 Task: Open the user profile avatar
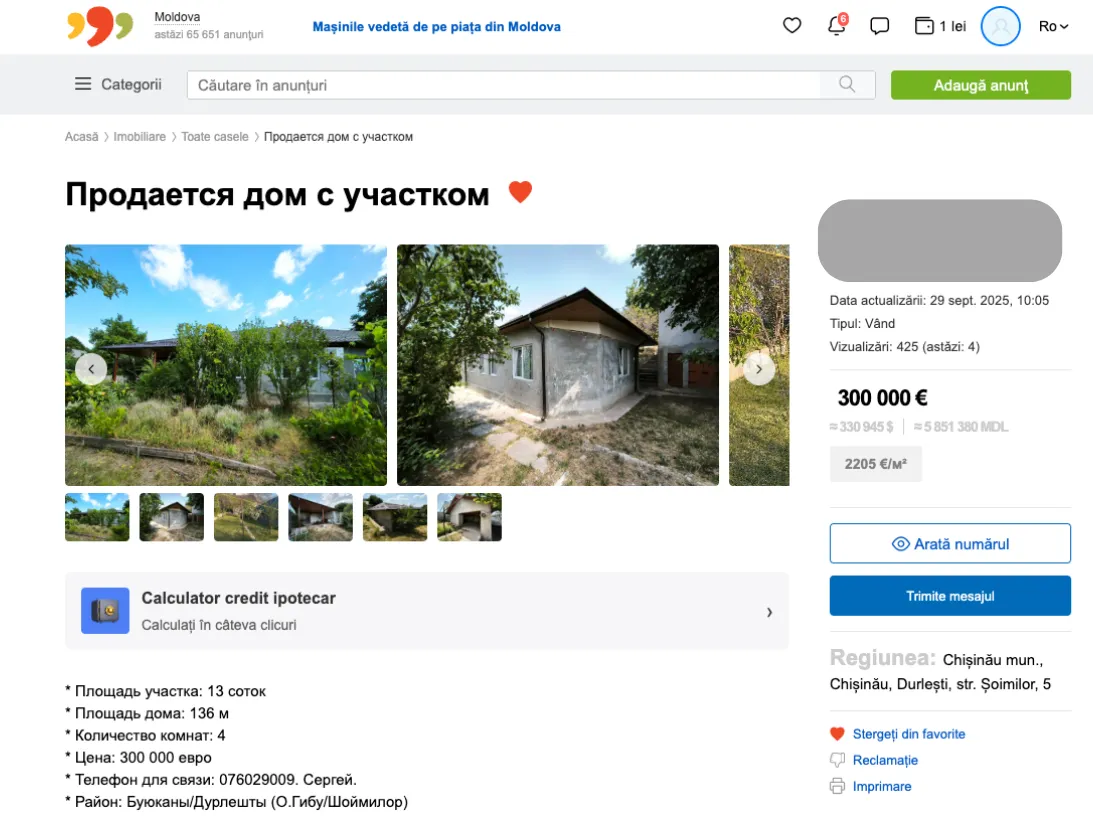pyautogui.click(x=1000, y=26)
